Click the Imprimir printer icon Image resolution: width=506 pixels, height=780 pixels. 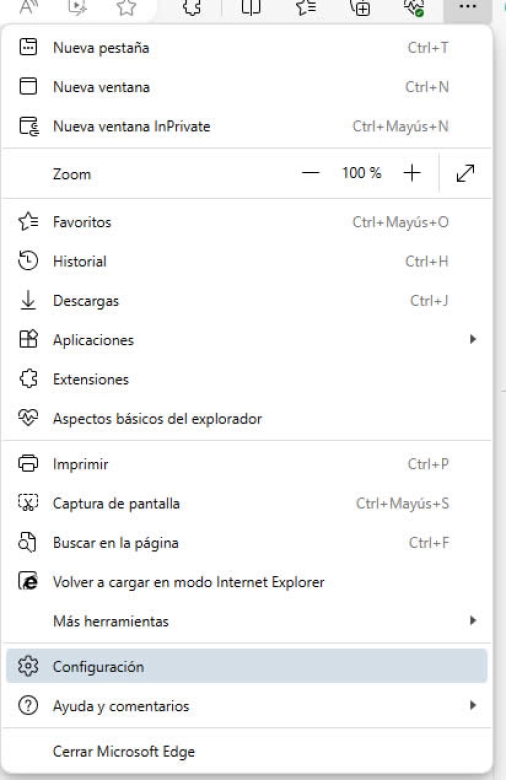click(28, 464)
